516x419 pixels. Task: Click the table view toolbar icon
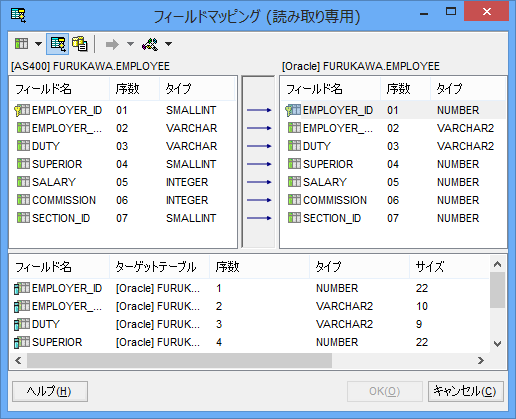[x=21, y=44]
